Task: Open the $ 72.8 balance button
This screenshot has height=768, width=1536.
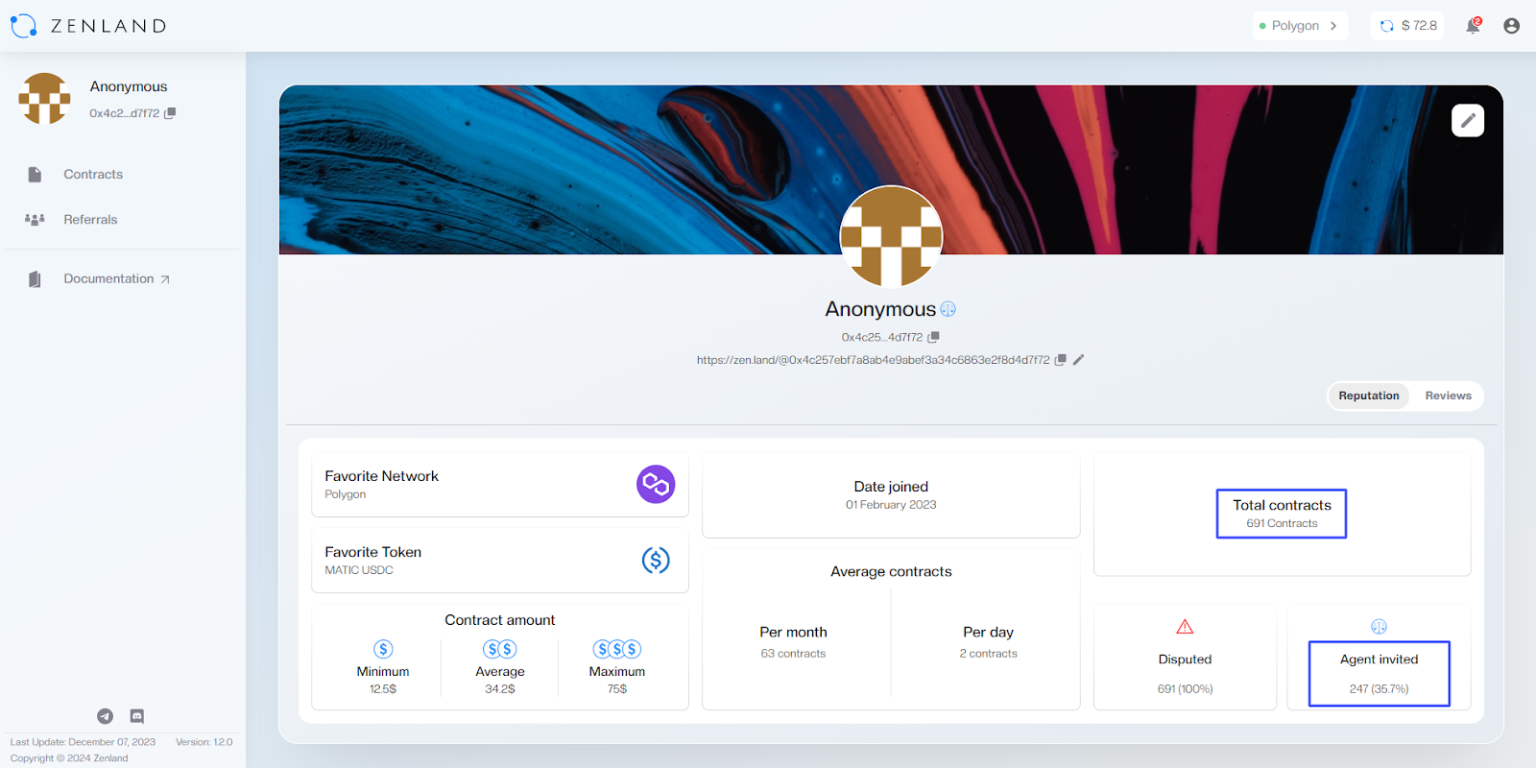Action: tap(1407, 25)
